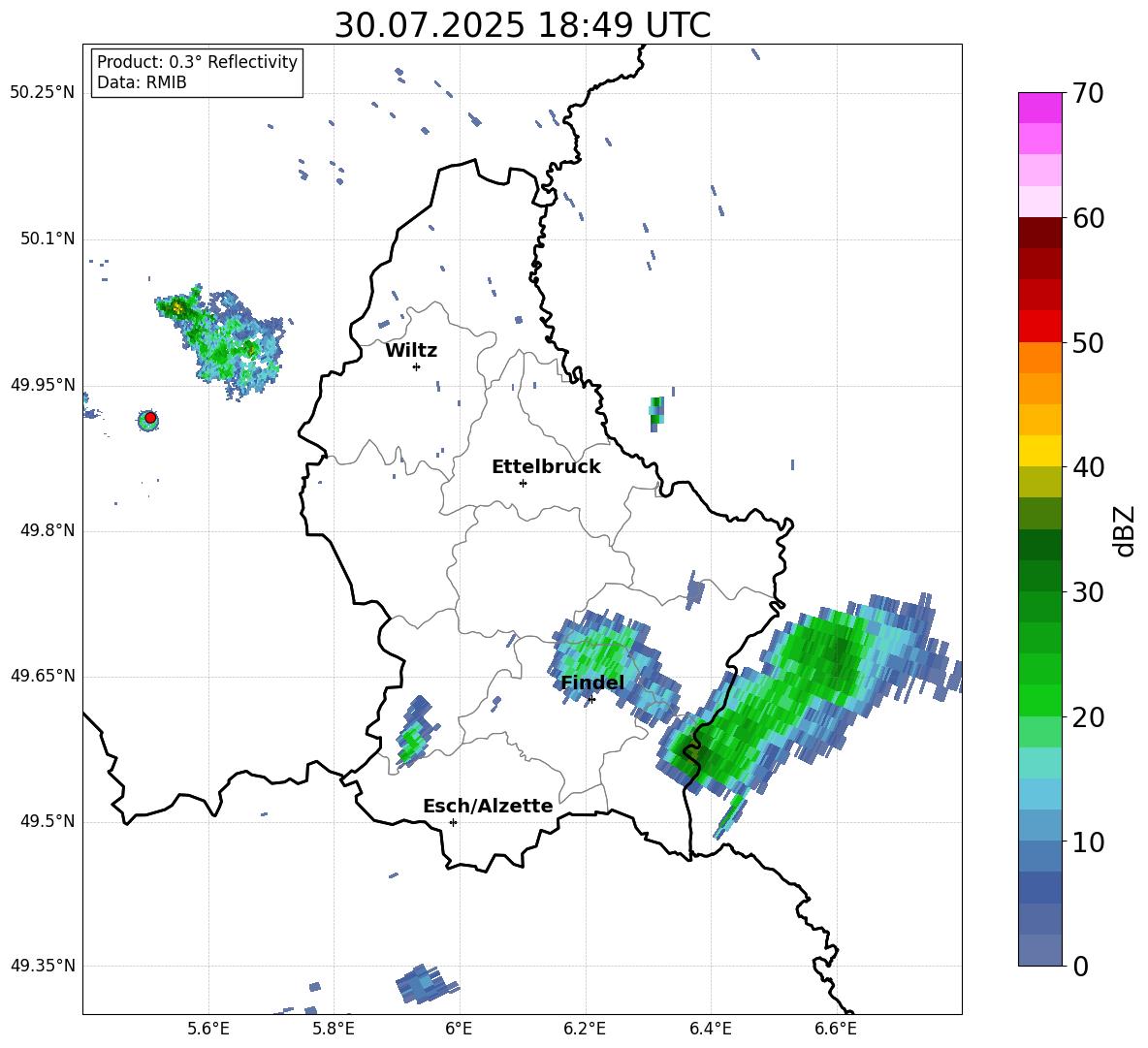
Task: Click the 49.35°N latitude label
Action: click(x=43, y=966)
